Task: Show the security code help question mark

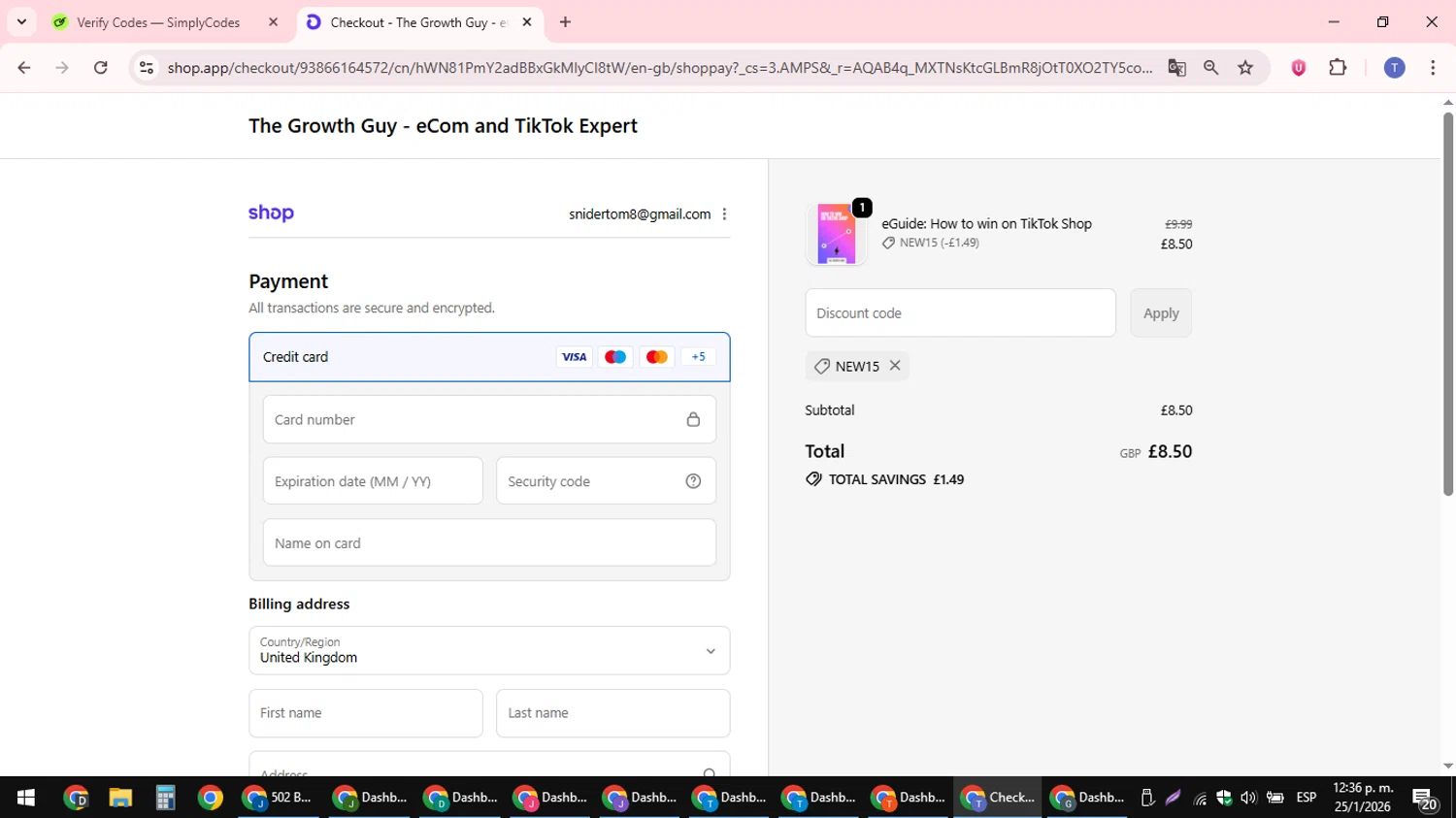Action: click(693, 481)
